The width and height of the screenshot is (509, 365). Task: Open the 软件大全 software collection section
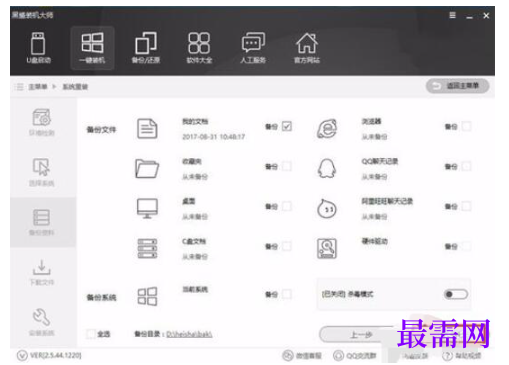click(199, 48)
